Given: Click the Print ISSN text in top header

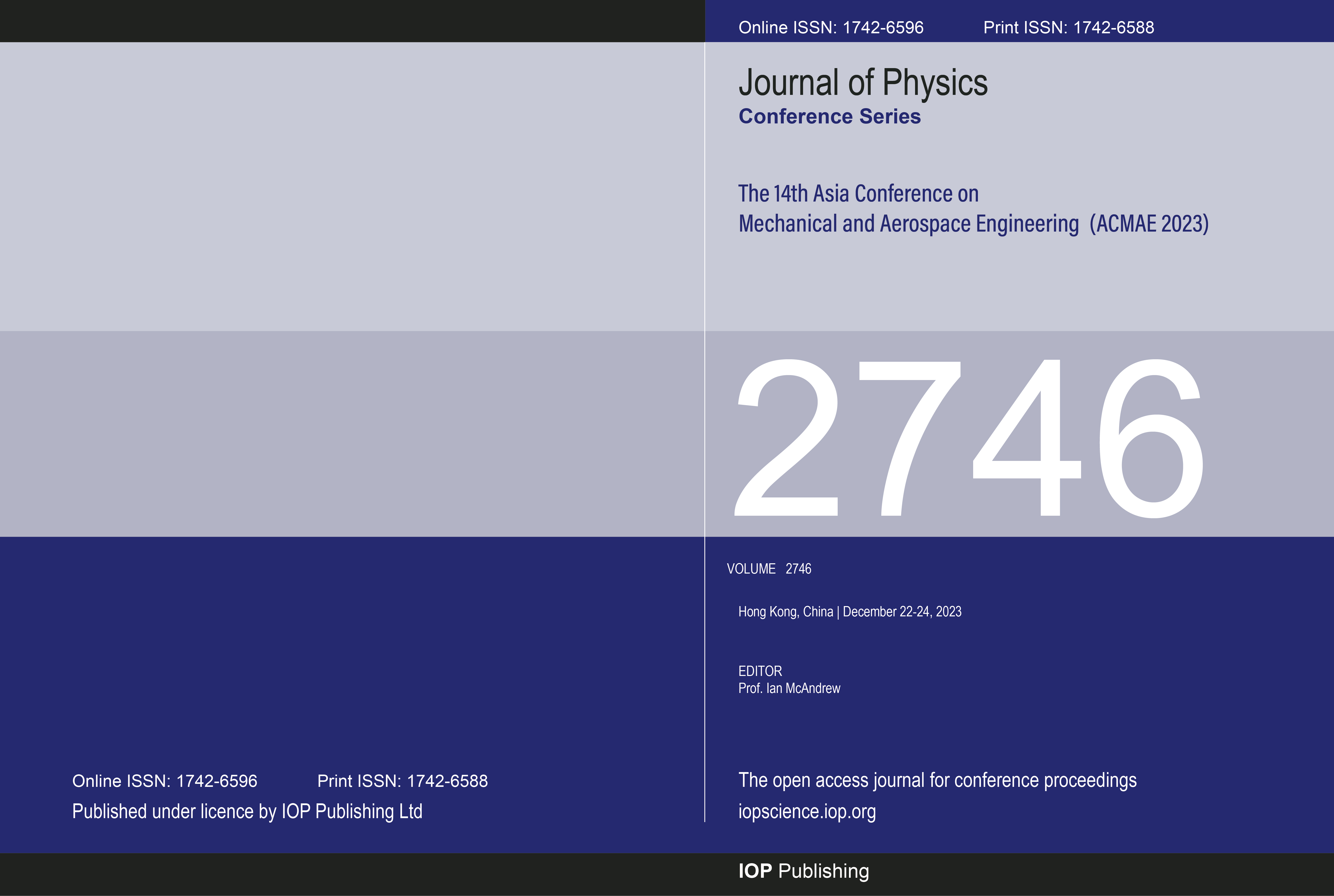Looking at the screenshot, I should pyautogui.click(x=1068, y=28).
